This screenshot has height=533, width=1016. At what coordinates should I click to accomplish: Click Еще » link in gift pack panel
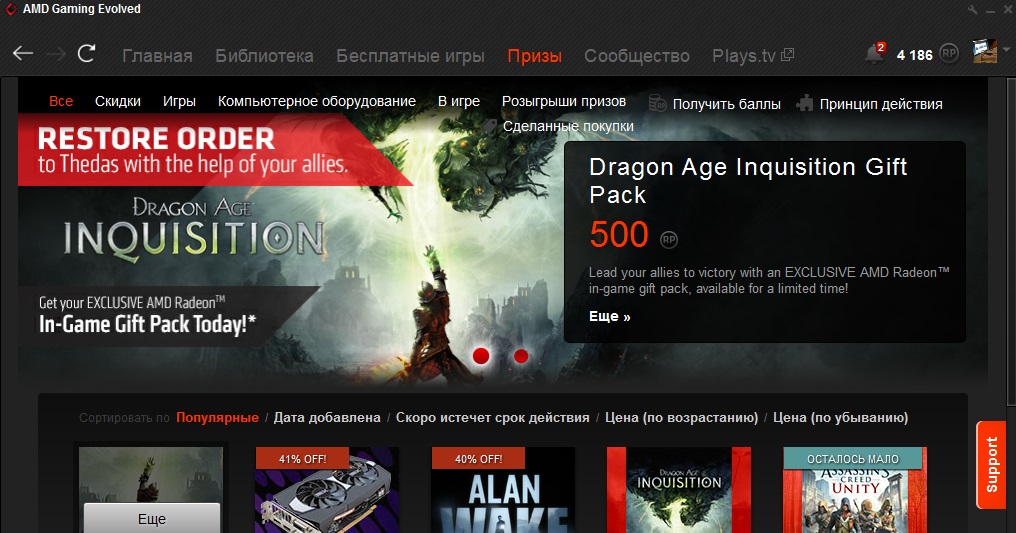[x=610, y=316]
